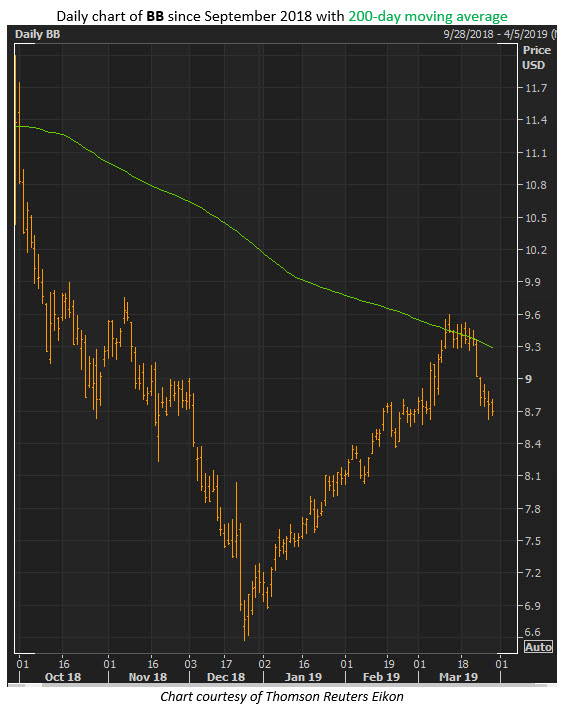Screen dimensions: 566x708
Task: Click the '02' date tick in January
Action: 264,664
